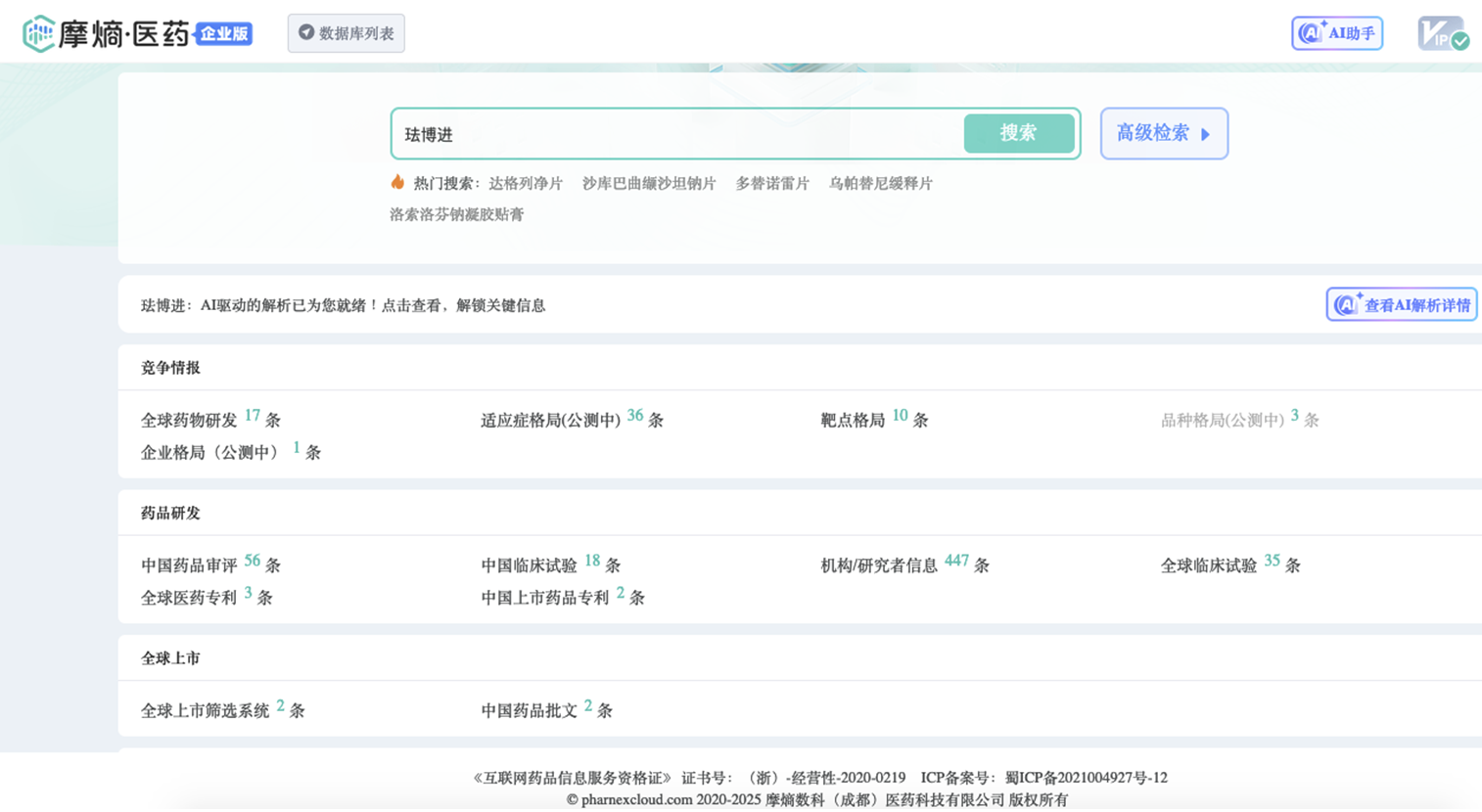Click the 企业版 badge next to logo
The image size is (1482, 812).
pyautogui.click(x=224, y=34)
